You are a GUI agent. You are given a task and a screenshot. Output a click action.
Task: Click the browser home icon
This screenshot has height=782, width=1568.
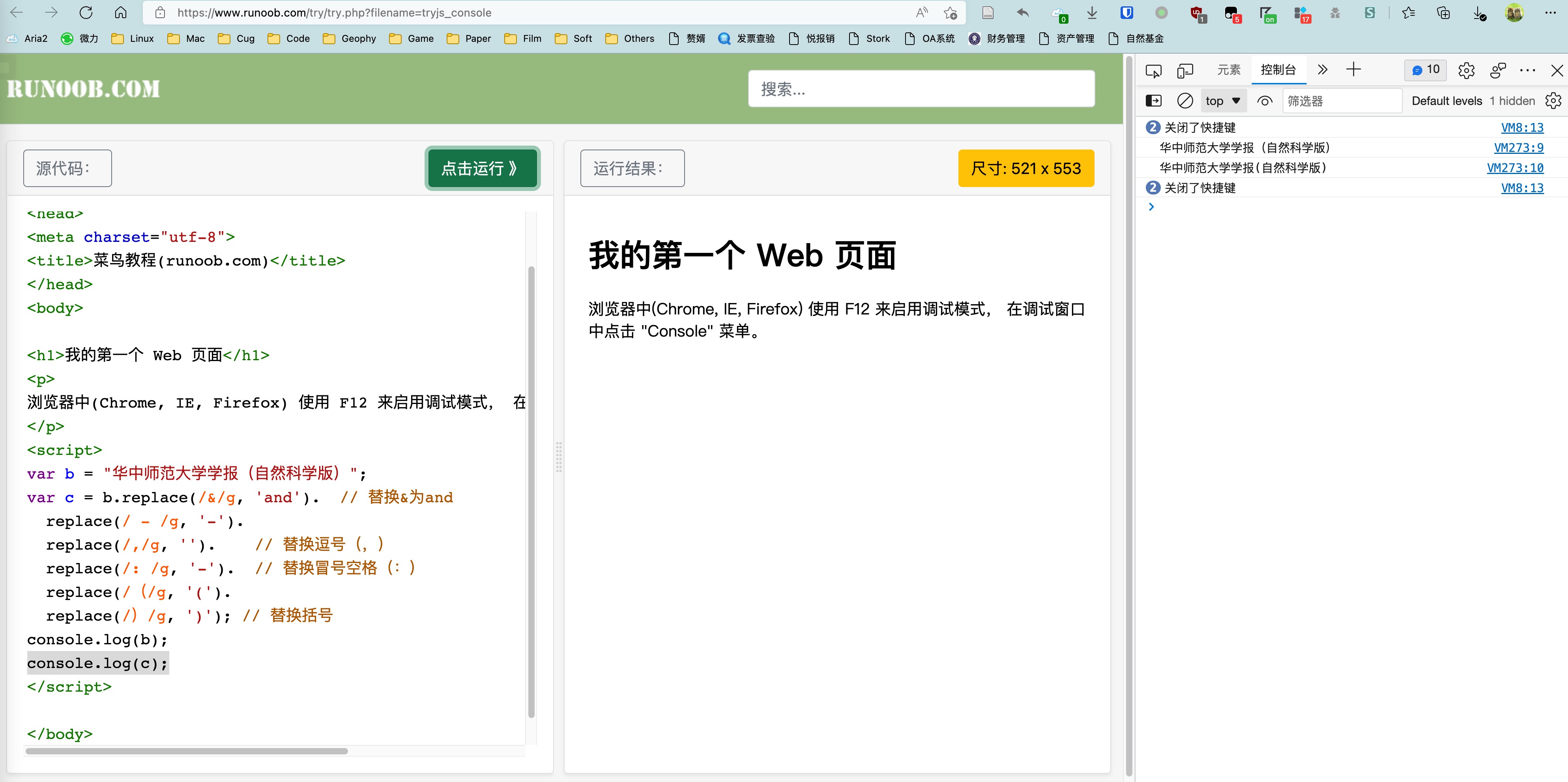pyautogui.click(x=120, y=13)
